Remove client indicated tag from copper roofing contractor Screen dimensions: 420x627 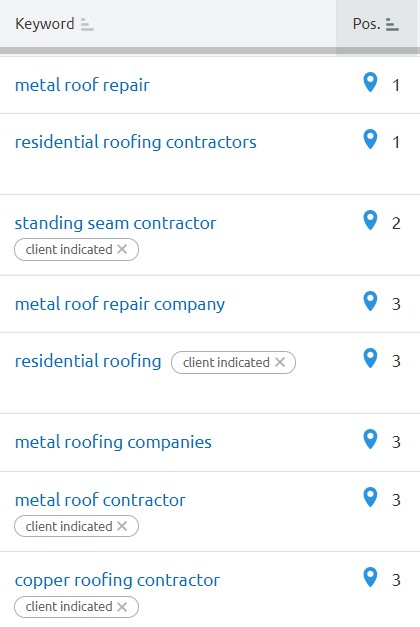[x=122, y=607]
